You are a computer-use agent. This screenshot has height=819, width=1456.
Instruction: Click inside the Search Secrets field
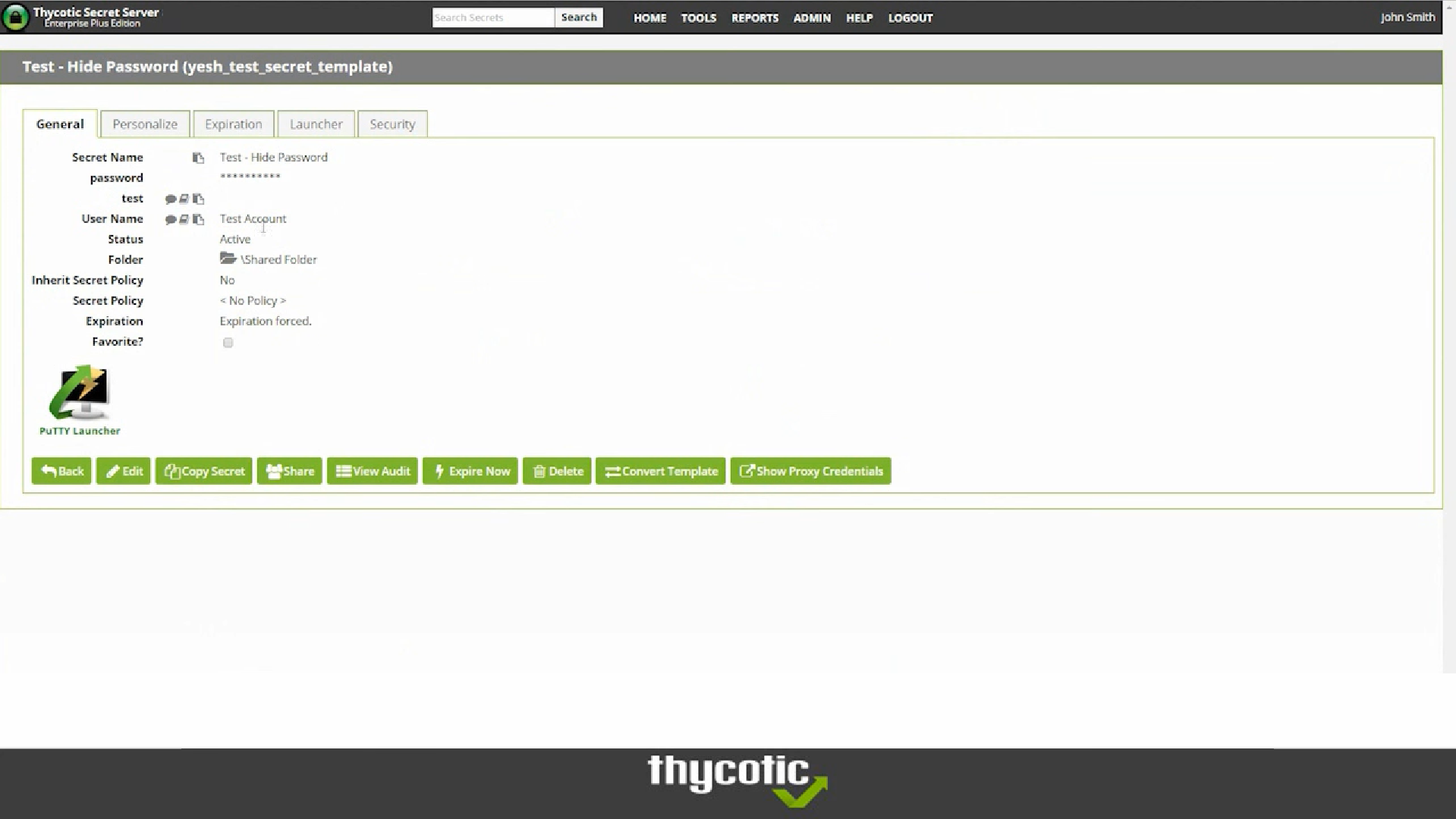pos(492,17)
